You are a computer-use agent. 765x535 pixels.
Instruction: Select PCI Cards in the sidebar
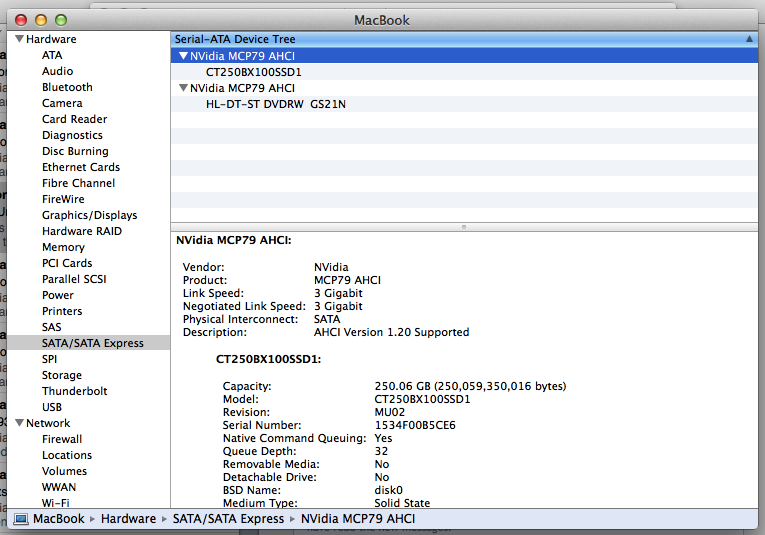[67, 263]
